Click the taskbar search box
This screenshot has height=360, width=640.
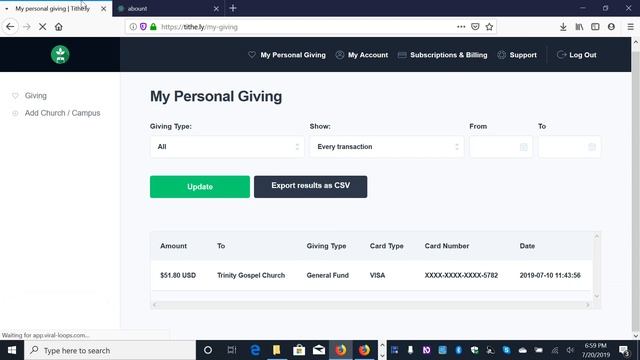coord(110,350)
